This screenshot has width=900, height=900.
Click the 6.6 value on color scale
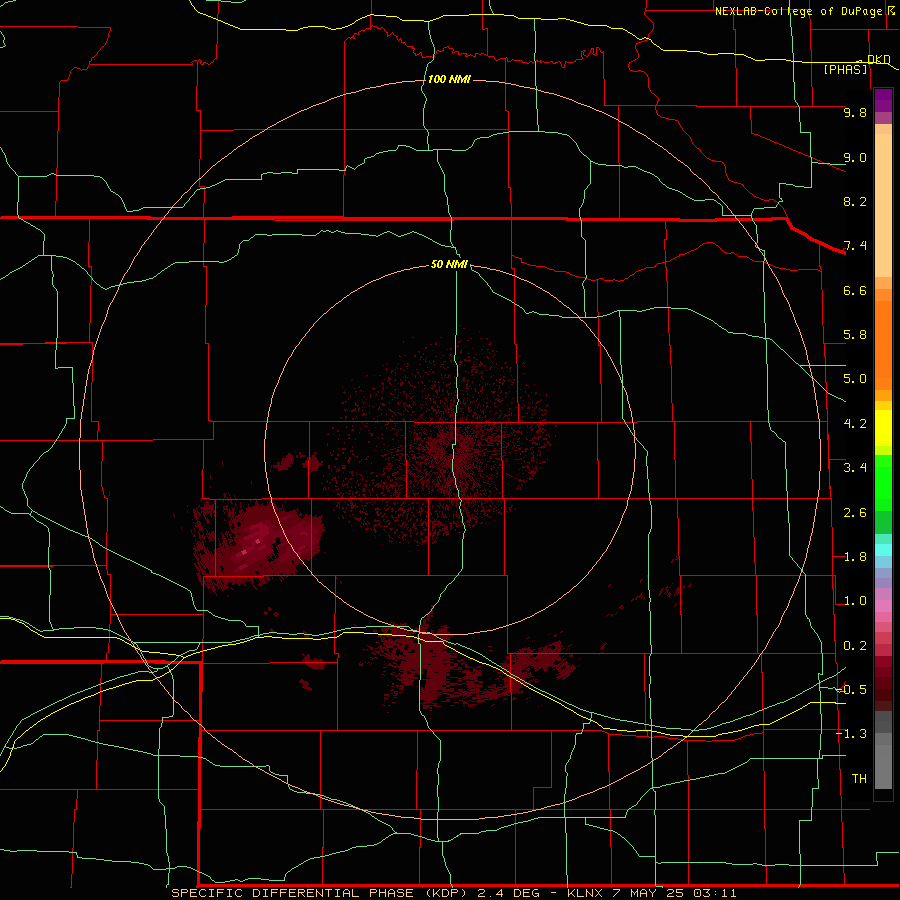click(855, 290)
